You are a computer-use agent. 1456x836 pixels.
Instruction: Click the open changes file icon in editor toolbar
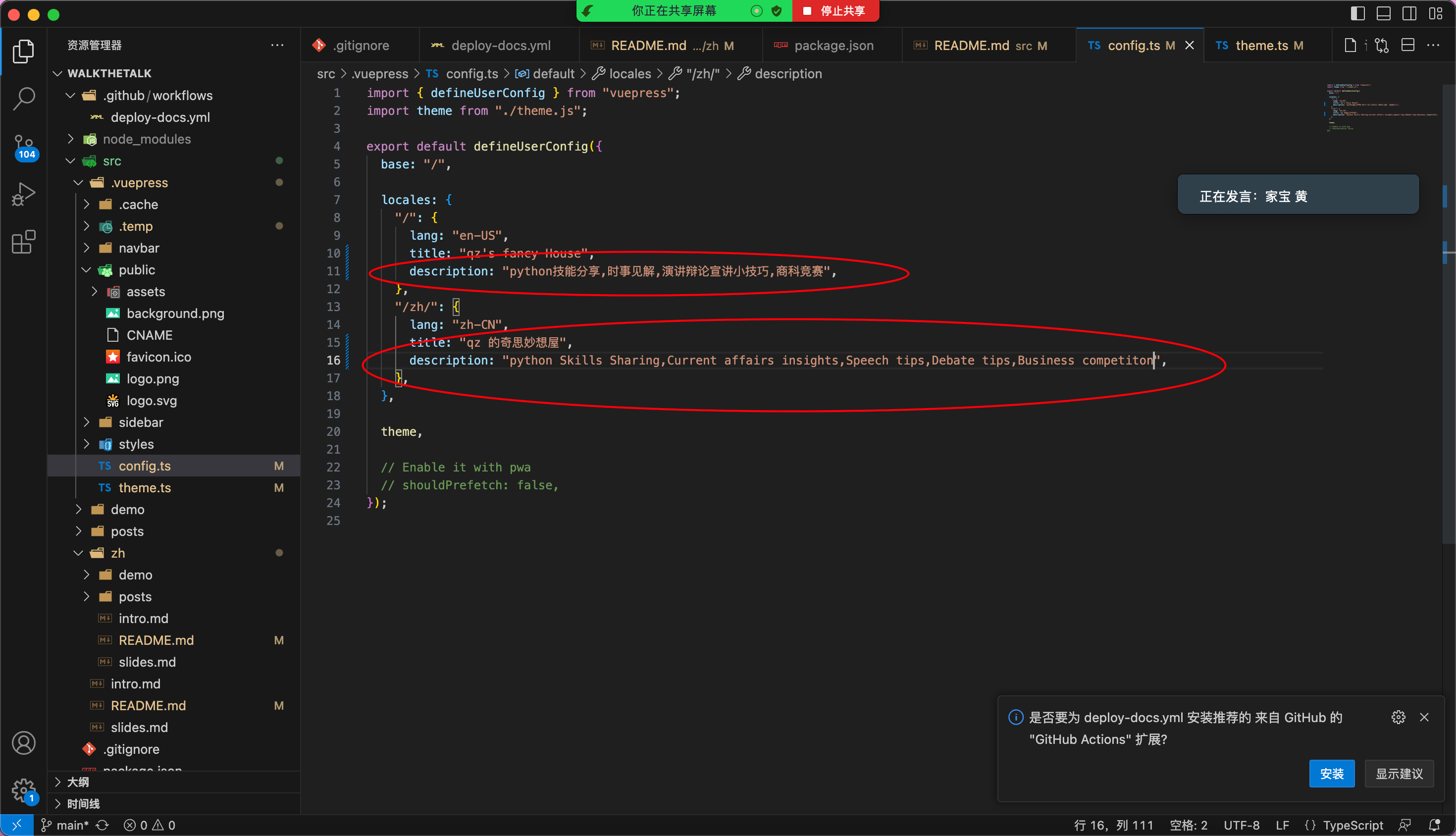tap(1351, 46)
